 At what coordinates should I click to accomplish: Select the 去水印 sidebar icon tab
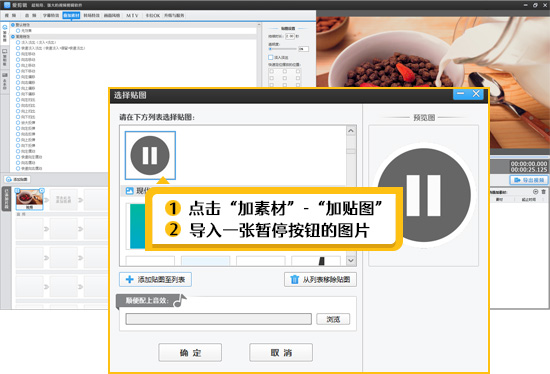pyautogui.click(x=5, y=81)
